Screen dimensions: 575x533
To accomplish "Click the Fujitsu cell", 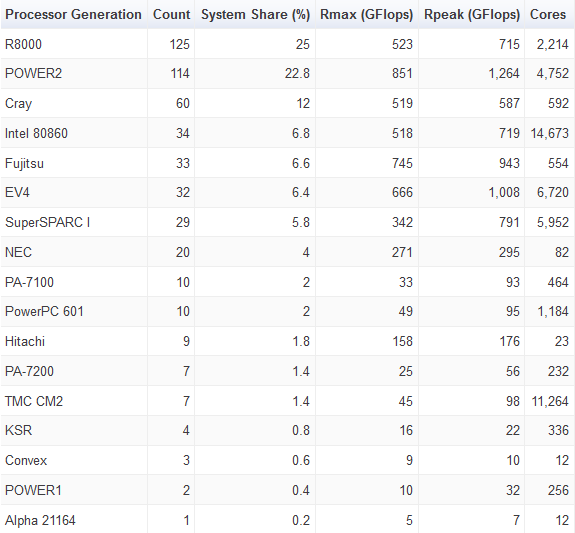I will (x=24, y=163).
